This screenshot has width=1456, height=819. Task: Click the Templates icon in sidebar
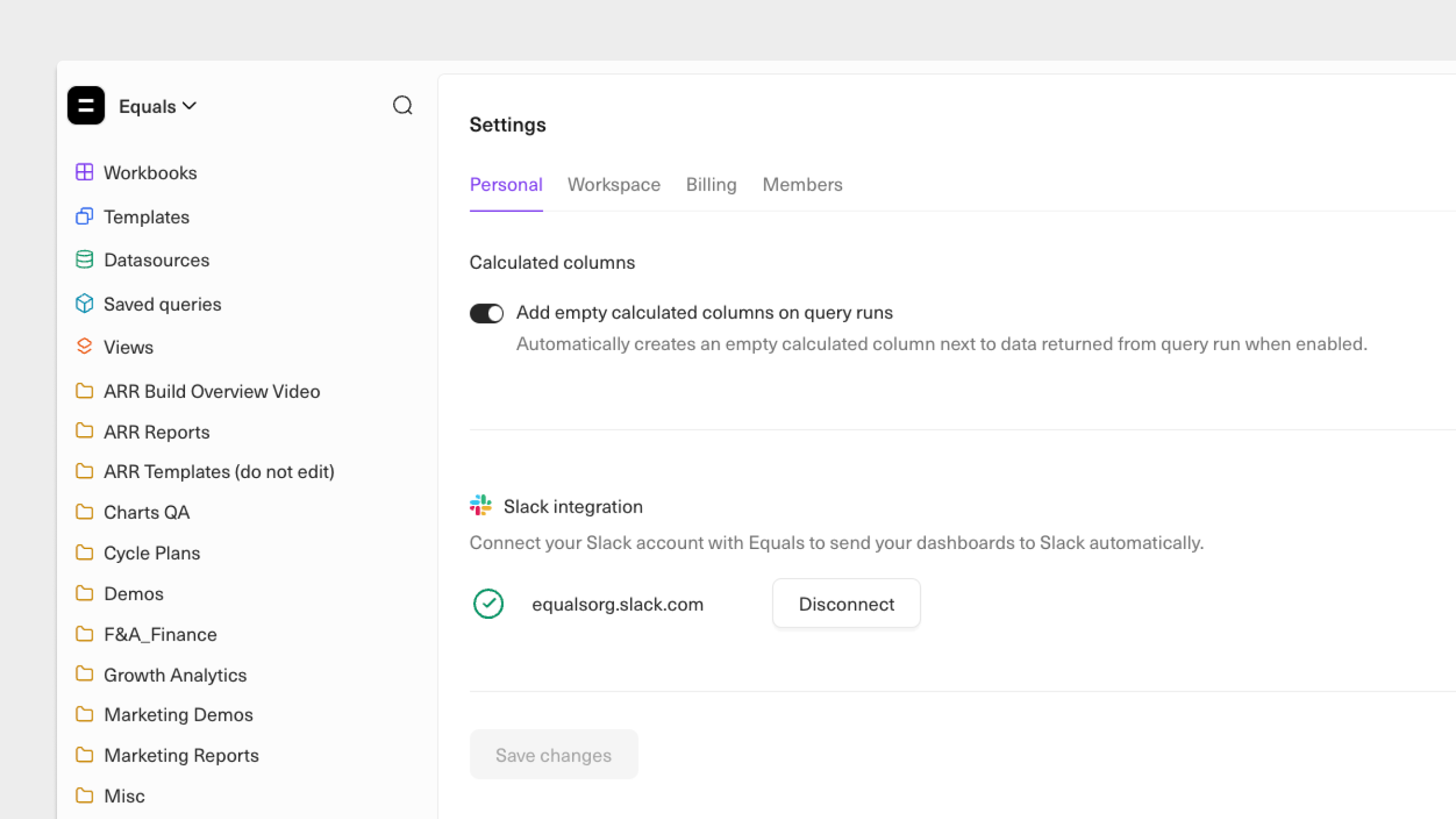click(84, 217)
